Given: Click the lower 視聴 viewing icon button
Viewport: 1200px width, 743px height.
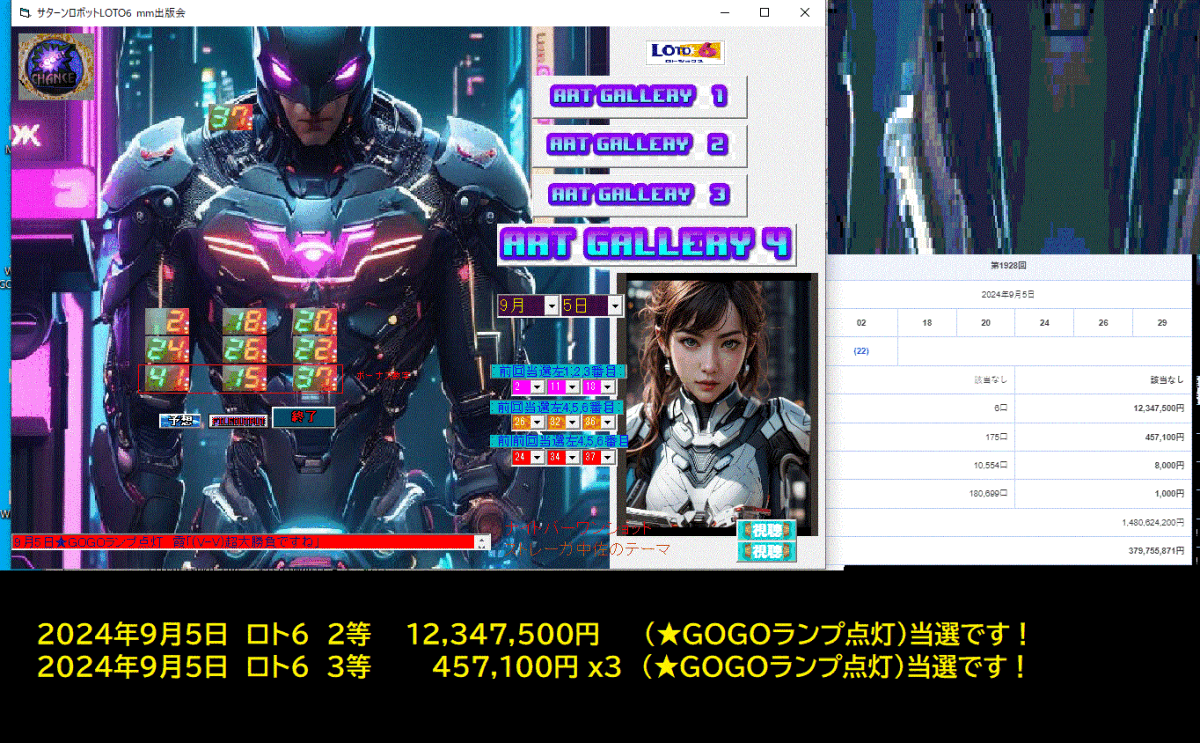Looking at the screenshot, I should pos(766,551).
